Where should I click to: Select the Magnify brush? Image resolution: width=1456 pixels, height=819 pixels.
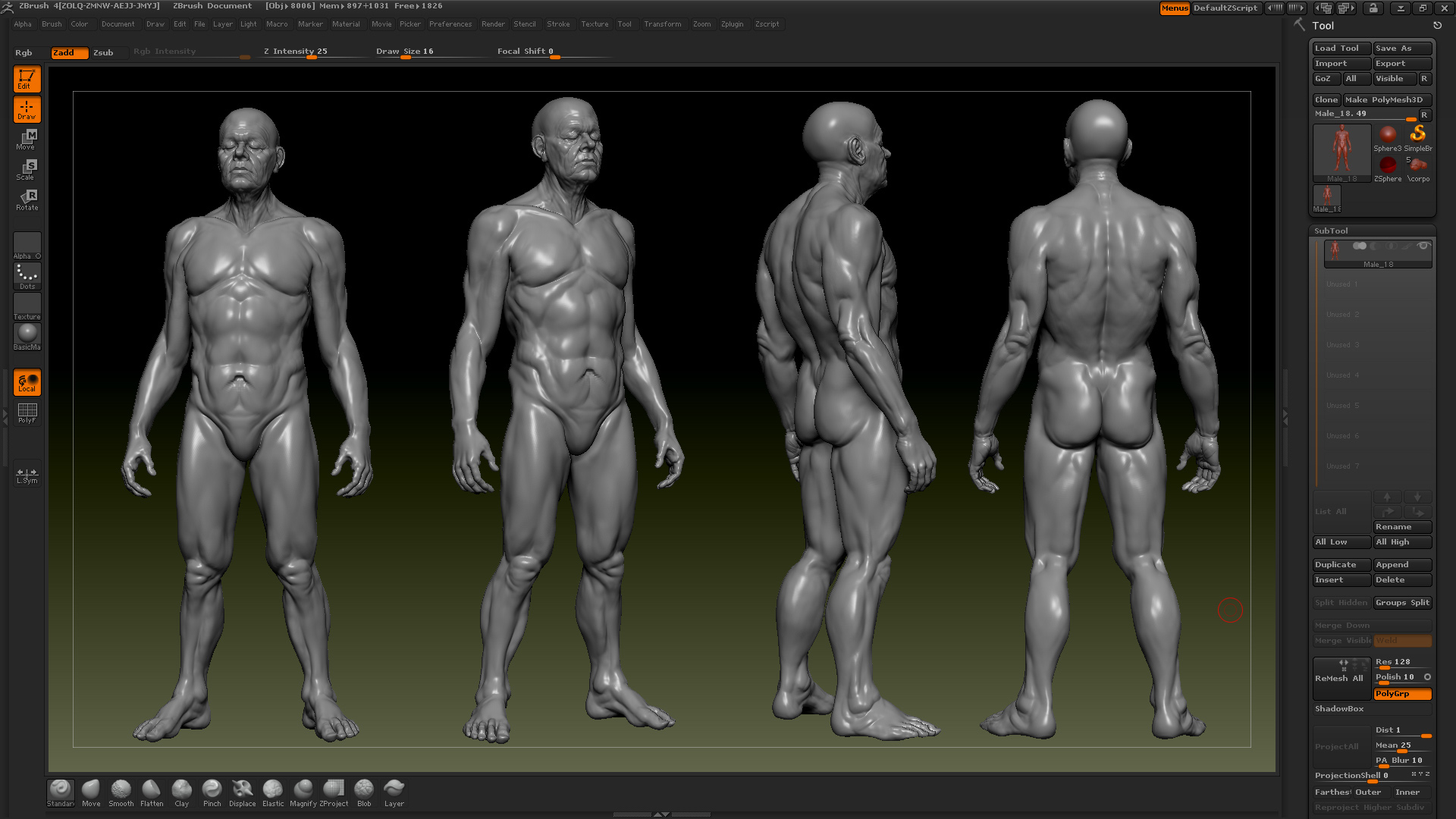[x=303, y=792]
